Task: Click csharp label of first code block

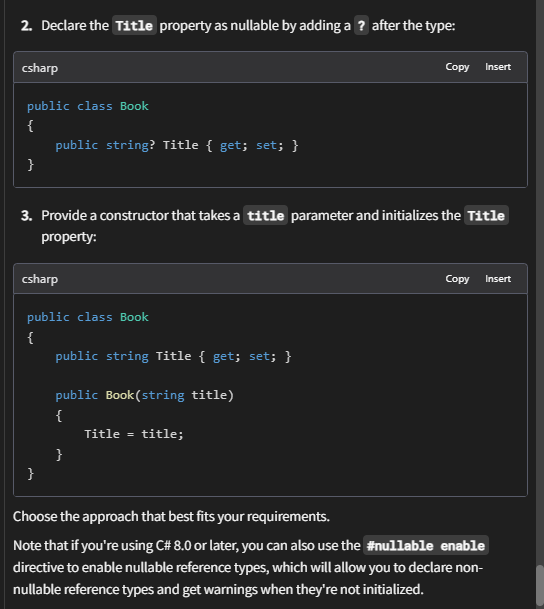Action: (40, 68)
